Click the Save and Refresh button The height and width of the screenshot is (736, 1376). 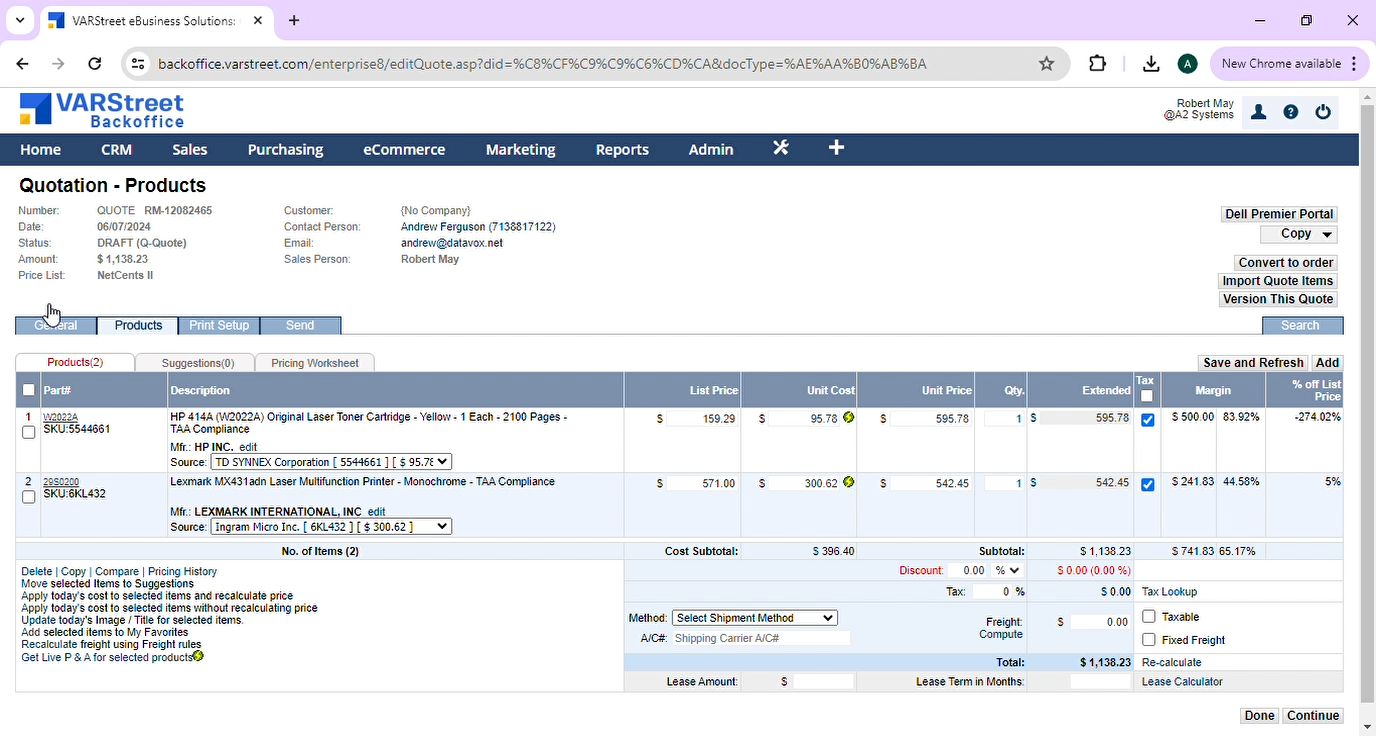pyautogui.click(x=1253, y=363)
